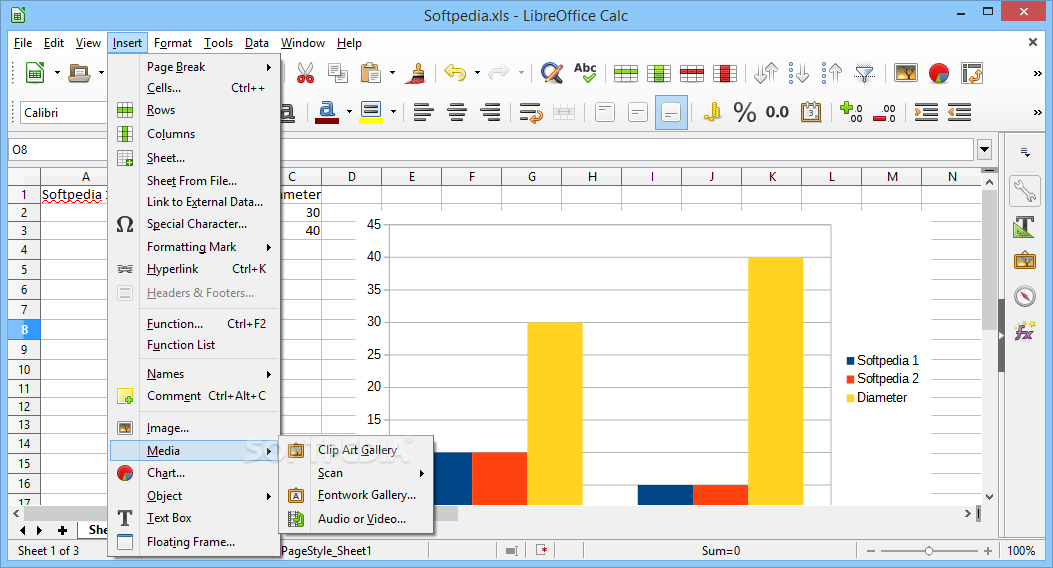Click the Delete Columns red icon
Screen dimensions: 1053x568
(725, 73)
